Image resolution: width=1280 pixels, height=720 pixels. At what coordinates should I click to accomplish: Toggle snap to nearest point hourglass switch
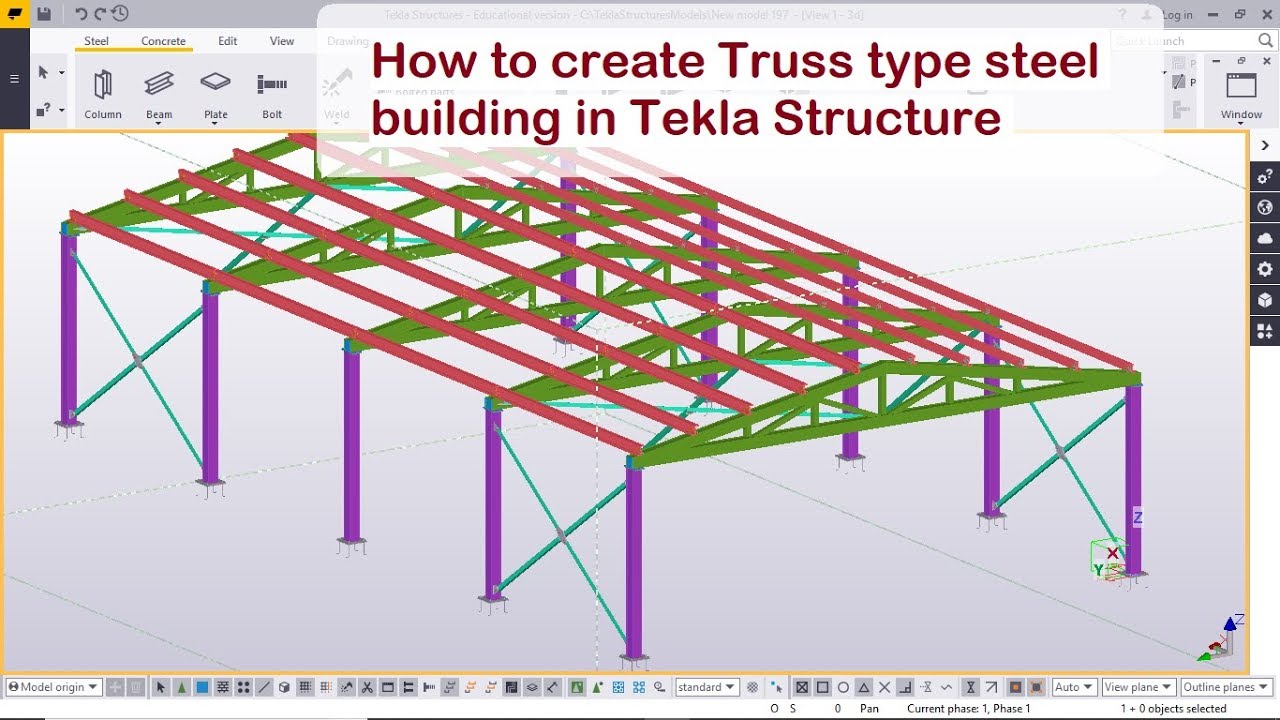point(970,687)
